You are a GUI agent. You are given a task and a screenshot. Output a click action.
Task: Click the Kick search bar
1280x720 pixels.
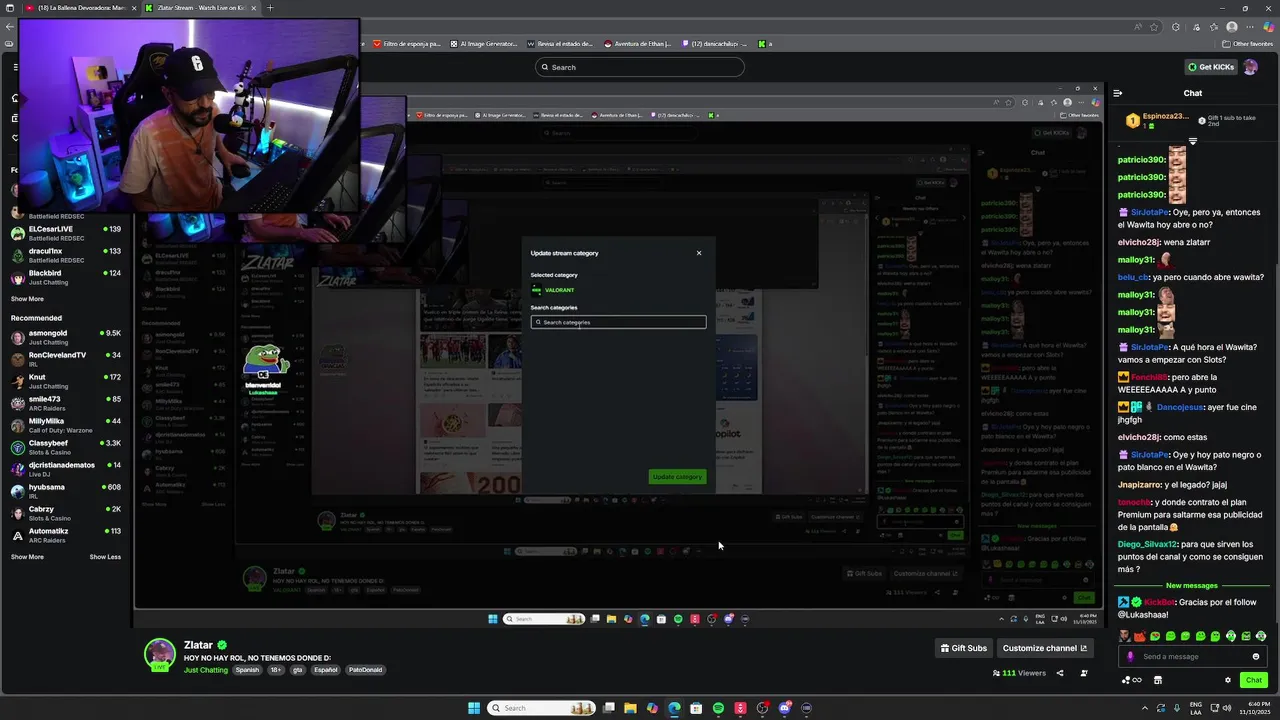coord(640,67)
